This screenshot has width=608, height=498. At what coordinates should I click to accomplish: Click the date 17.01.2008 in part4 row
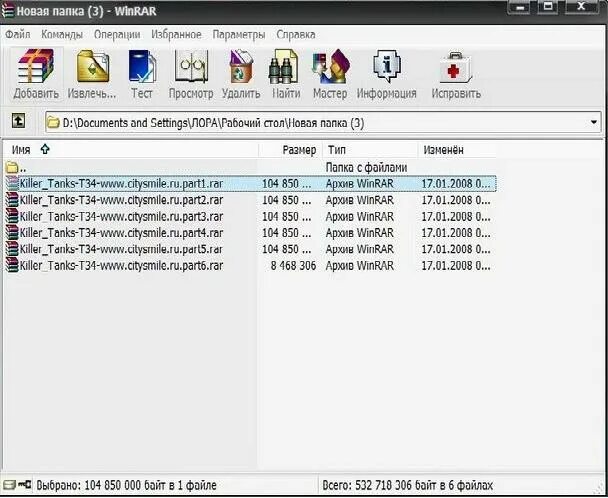[x=456, y=233]
